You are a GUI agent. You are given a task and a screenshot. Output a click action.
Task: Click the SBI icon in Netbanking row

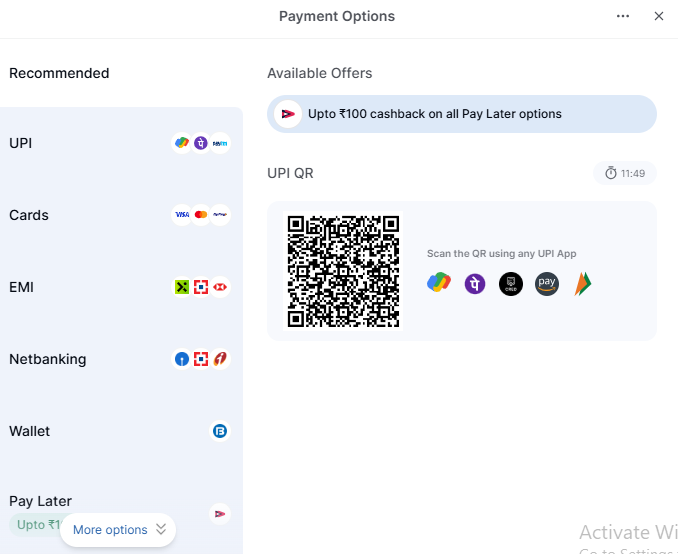[x=182, y=359]
